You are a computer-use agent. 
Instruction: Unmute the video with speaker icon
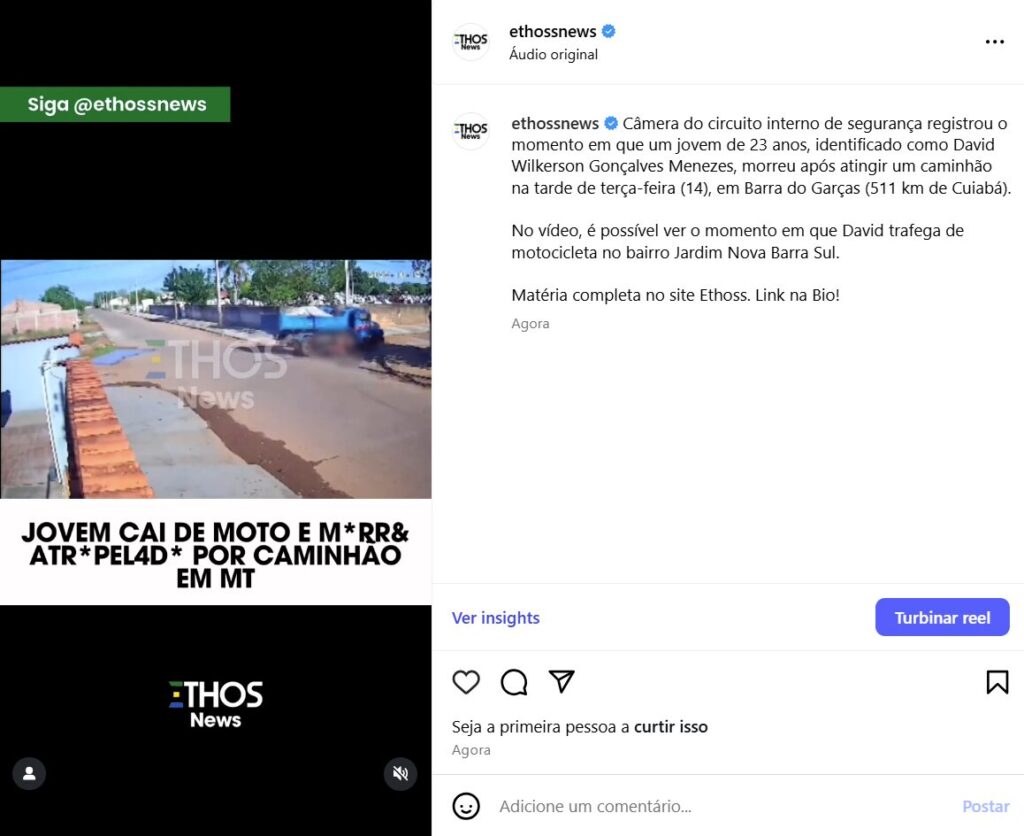pos(400,773)
